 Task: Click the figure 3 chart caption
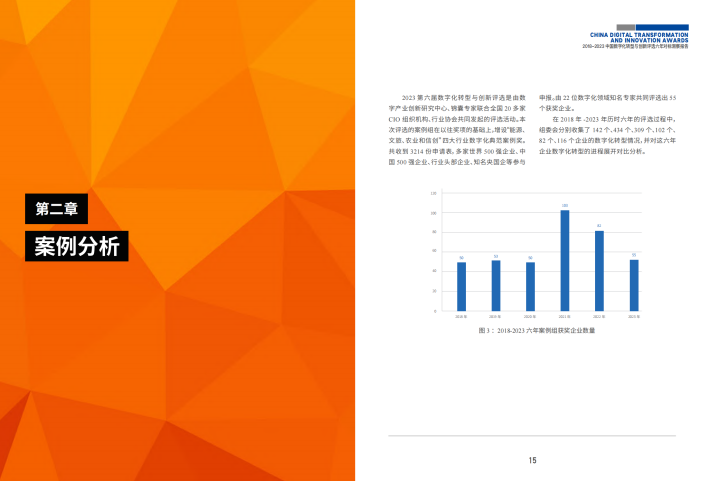(537, 329)
